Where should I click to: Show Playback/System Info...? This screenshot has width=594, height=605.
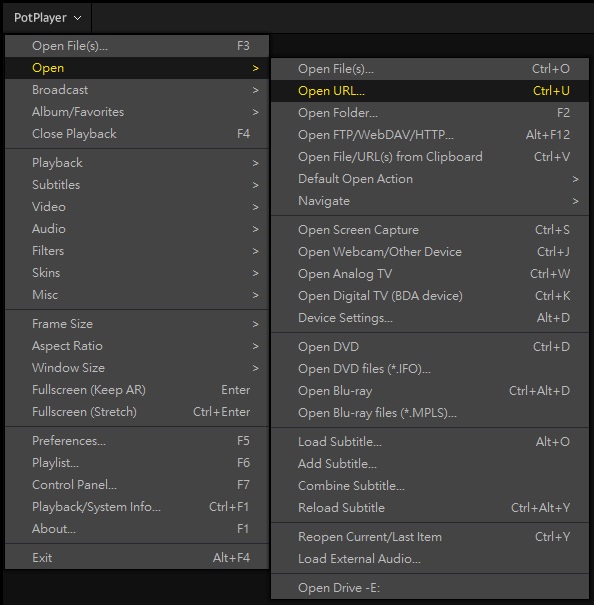[x=137, y=507]
